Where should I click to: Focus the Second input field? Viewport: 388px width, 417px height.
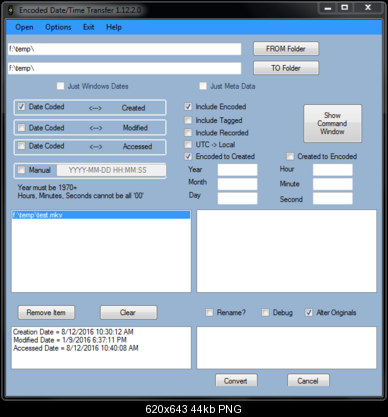pos(332,198)
